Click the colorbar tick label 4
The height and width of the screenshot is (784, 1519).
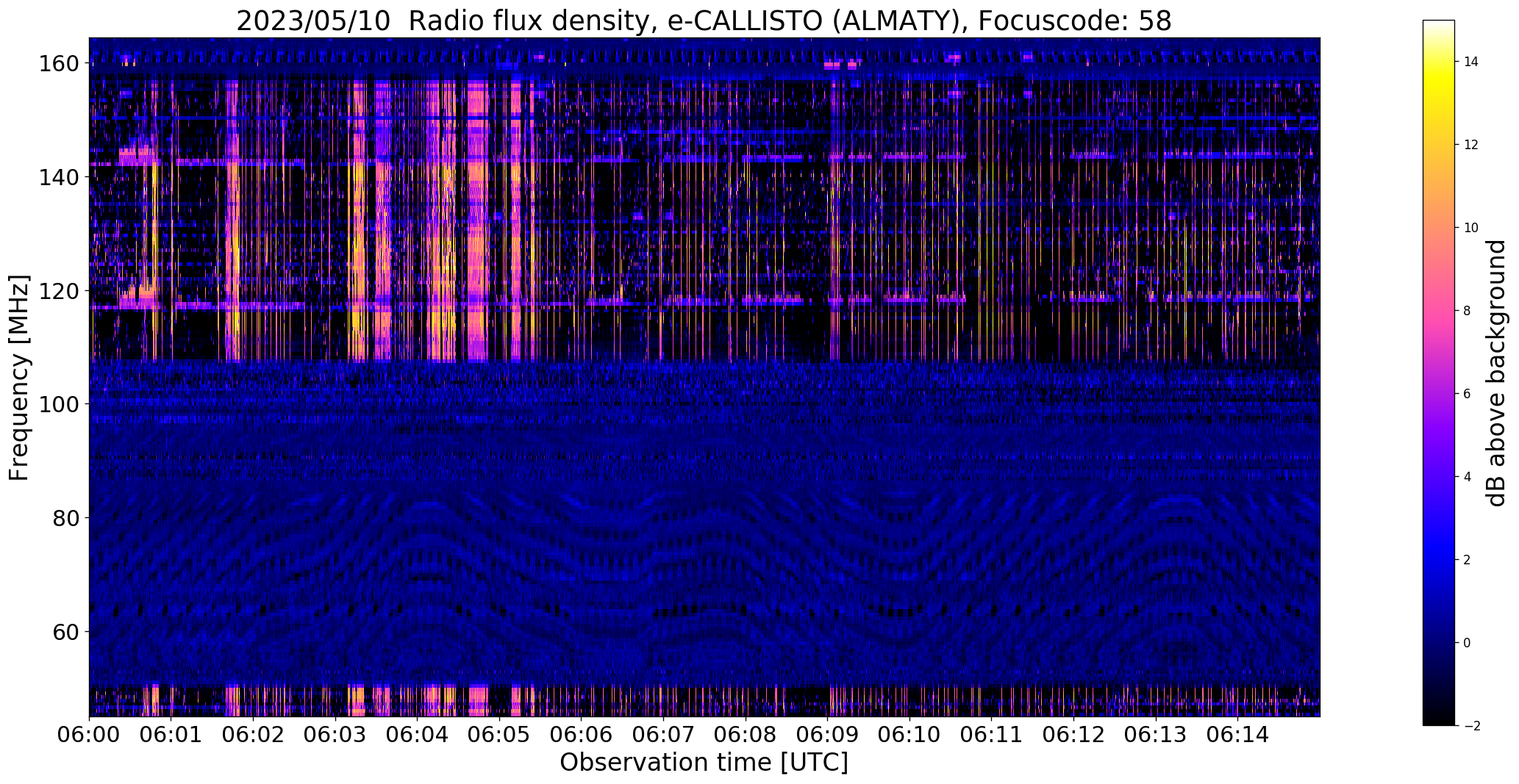point(1468,477)
